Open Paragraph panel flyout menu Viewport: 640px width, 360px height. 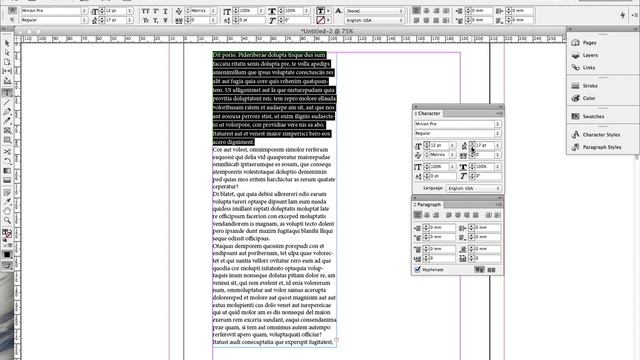(499, 204)
